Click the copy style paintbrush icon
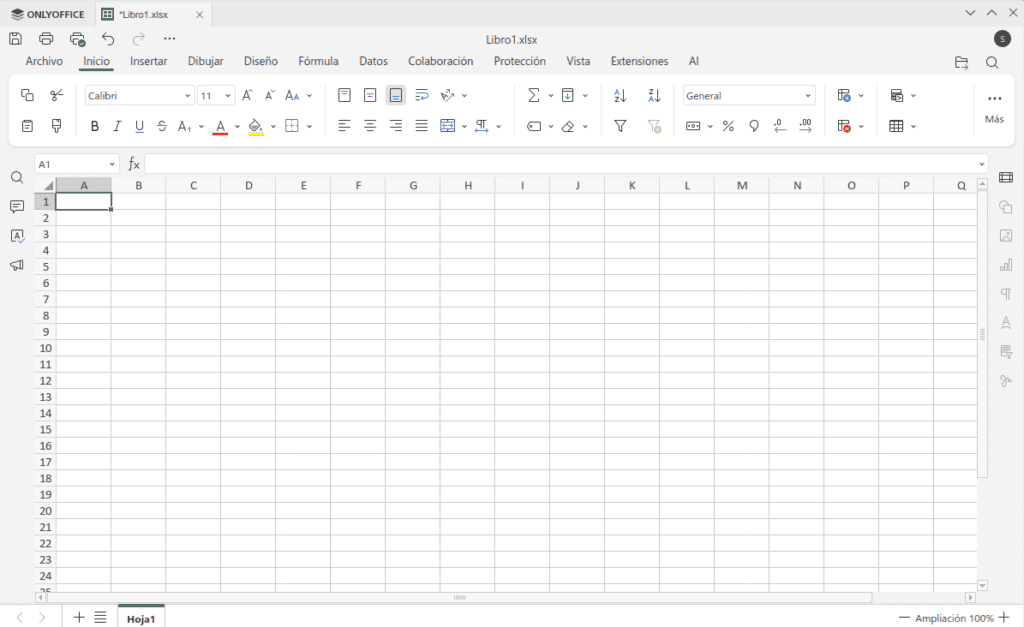The image size is (1024, 627). click(x=56, y=126)
